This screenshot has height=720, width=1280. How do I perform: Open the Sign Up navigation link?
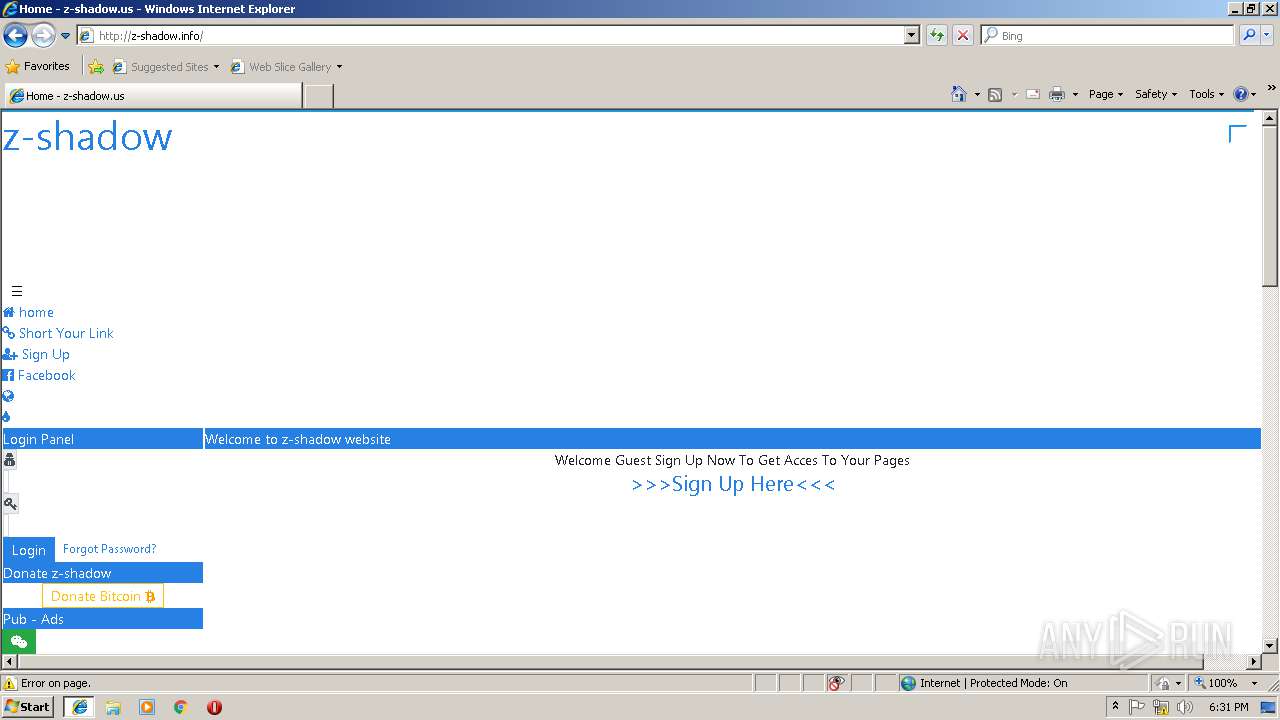coord(36,354)
